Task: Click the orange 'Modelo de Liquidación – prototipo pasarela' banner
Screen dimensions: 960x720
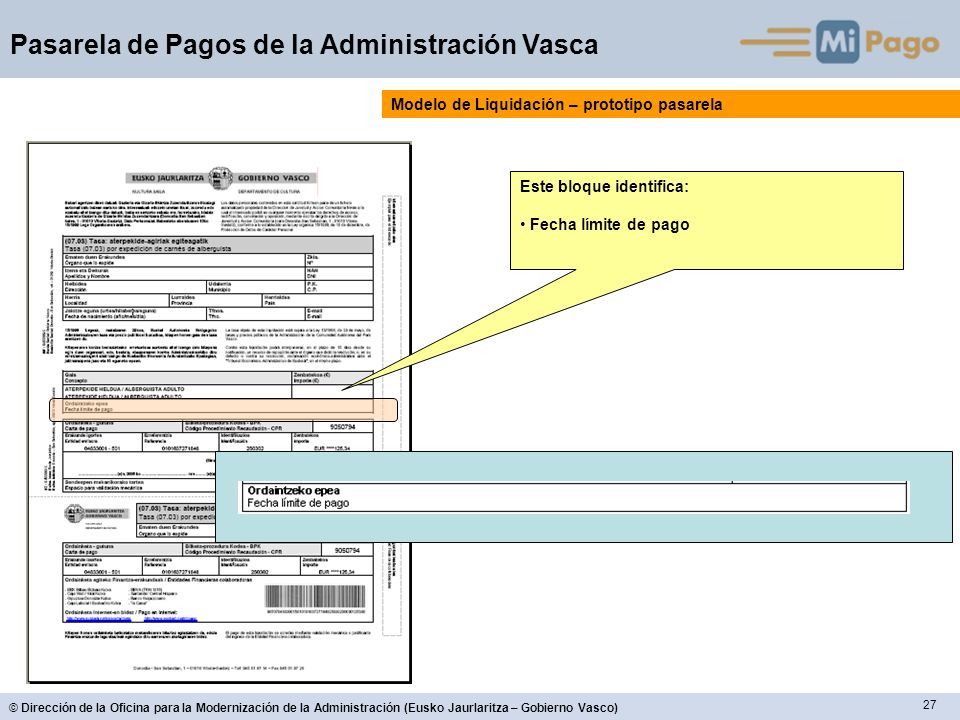Action: tap(670, 104)
